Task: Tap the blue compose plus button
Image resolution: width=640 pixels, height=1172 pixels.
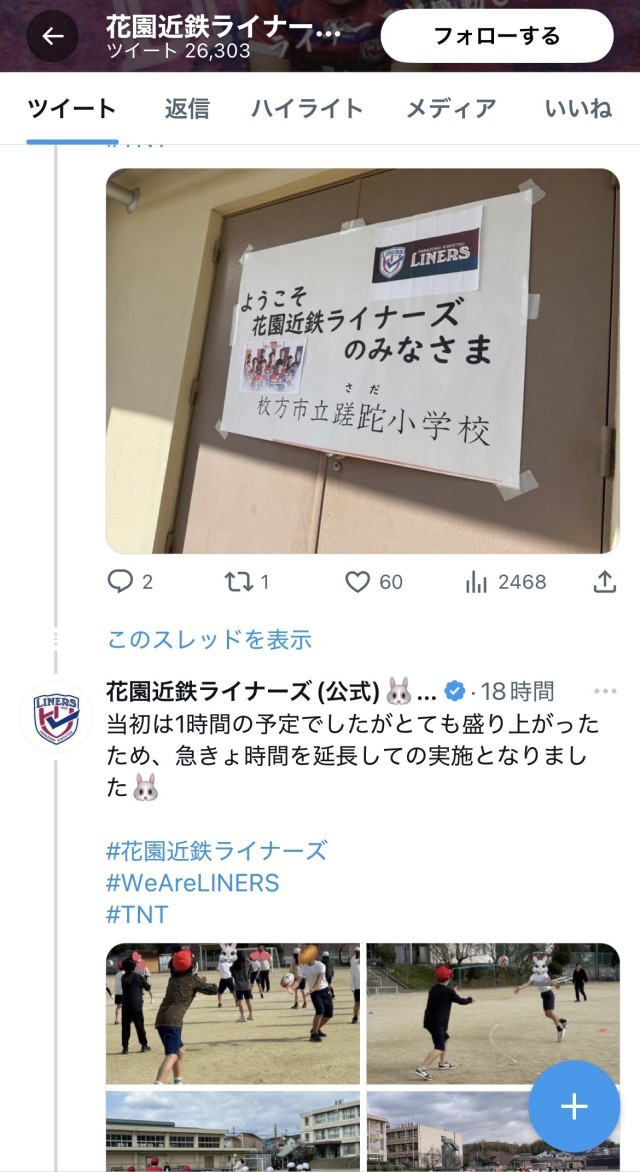Action: [574, 1105]
